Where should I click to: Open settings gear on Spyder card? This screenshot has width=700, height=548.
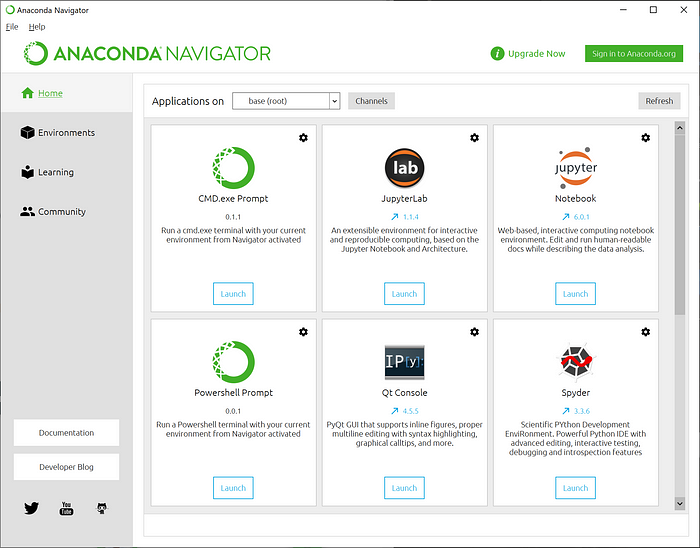coord(646,332)
